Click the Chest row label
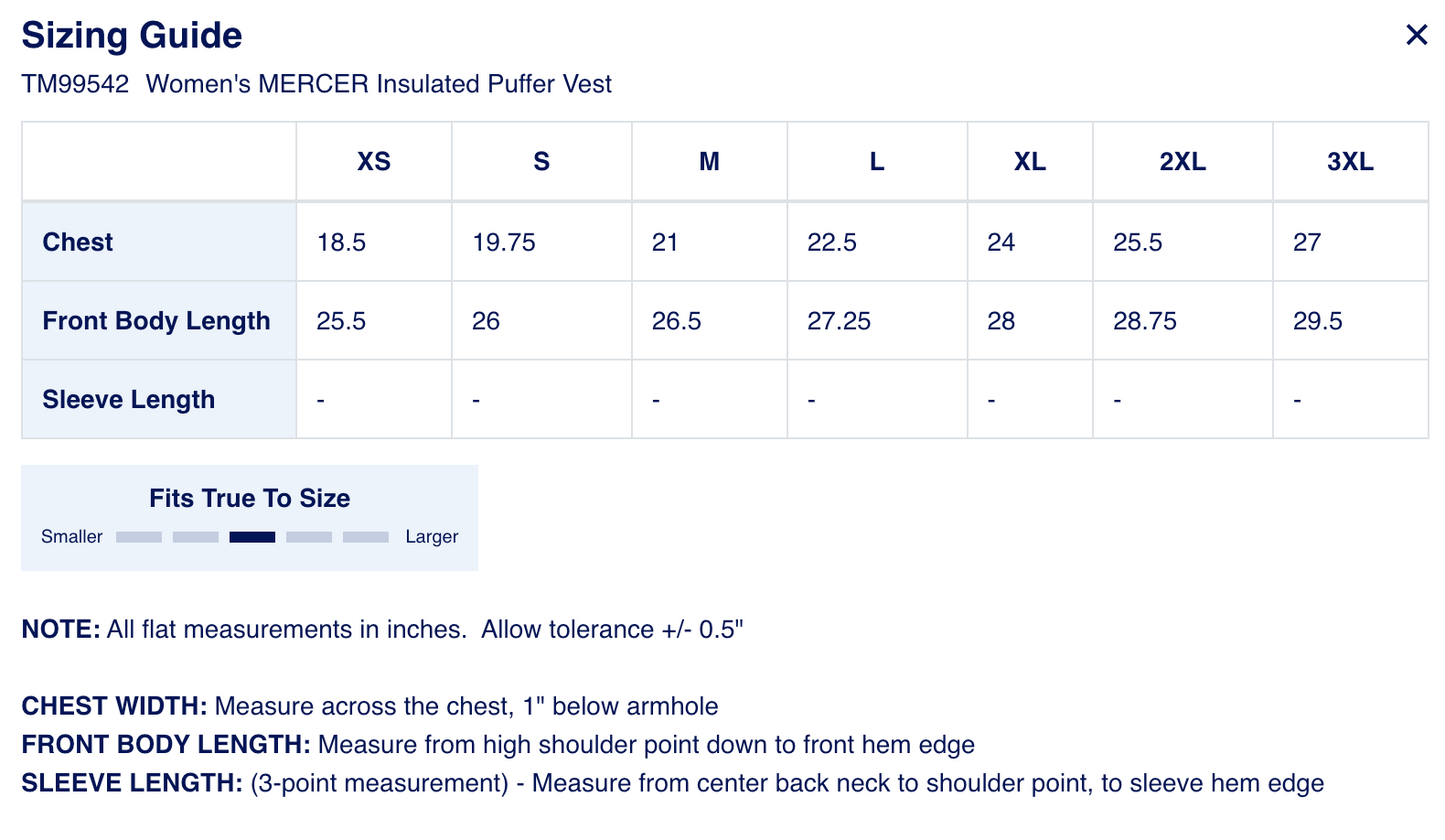The width and height of the screenshot is (1445, 840). coord(78,242)
